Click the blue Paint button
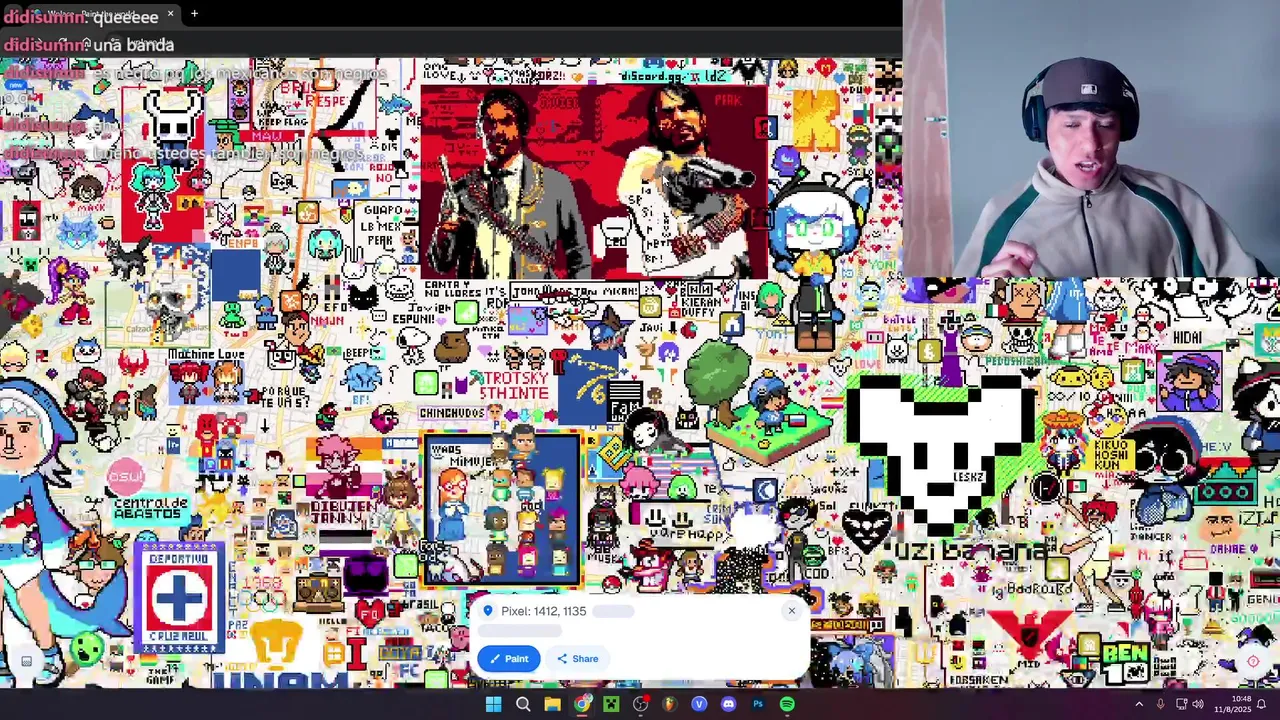The width and height of the screenshot is (1280, 720). (x=509, y=658)
